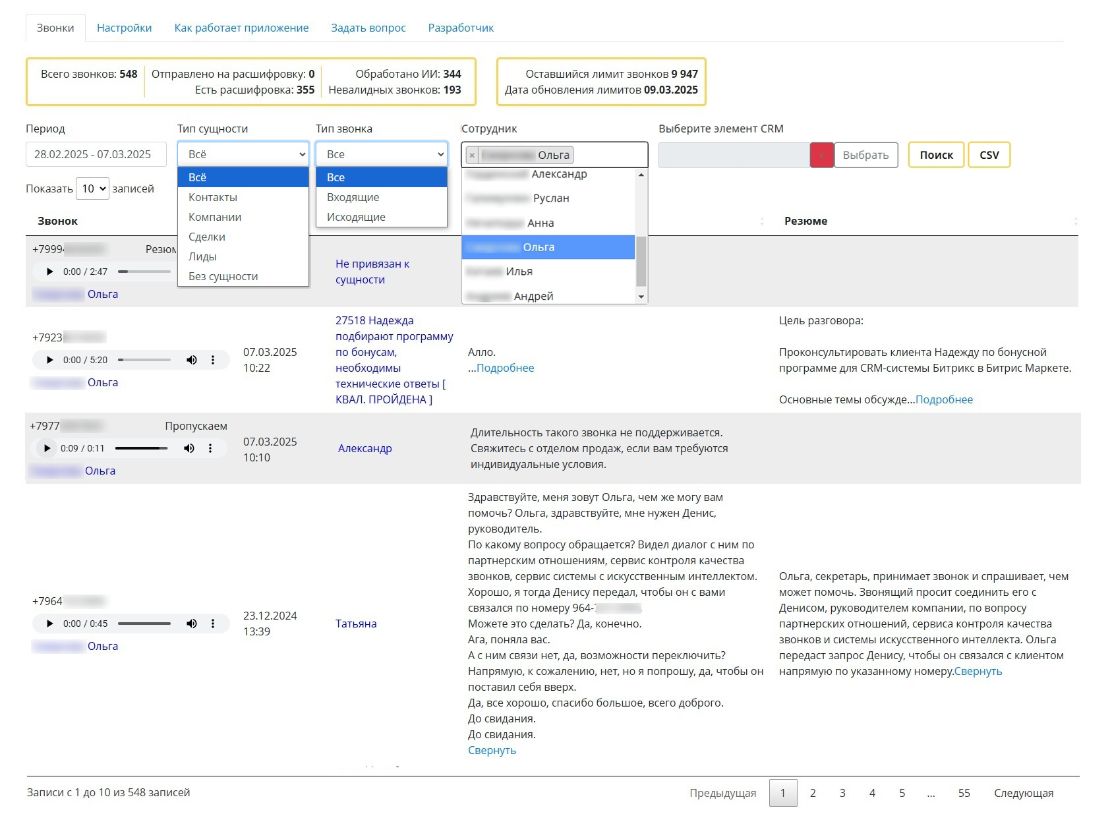Open the Разработчик tab
1110x816 pixels.
point(461,28)
